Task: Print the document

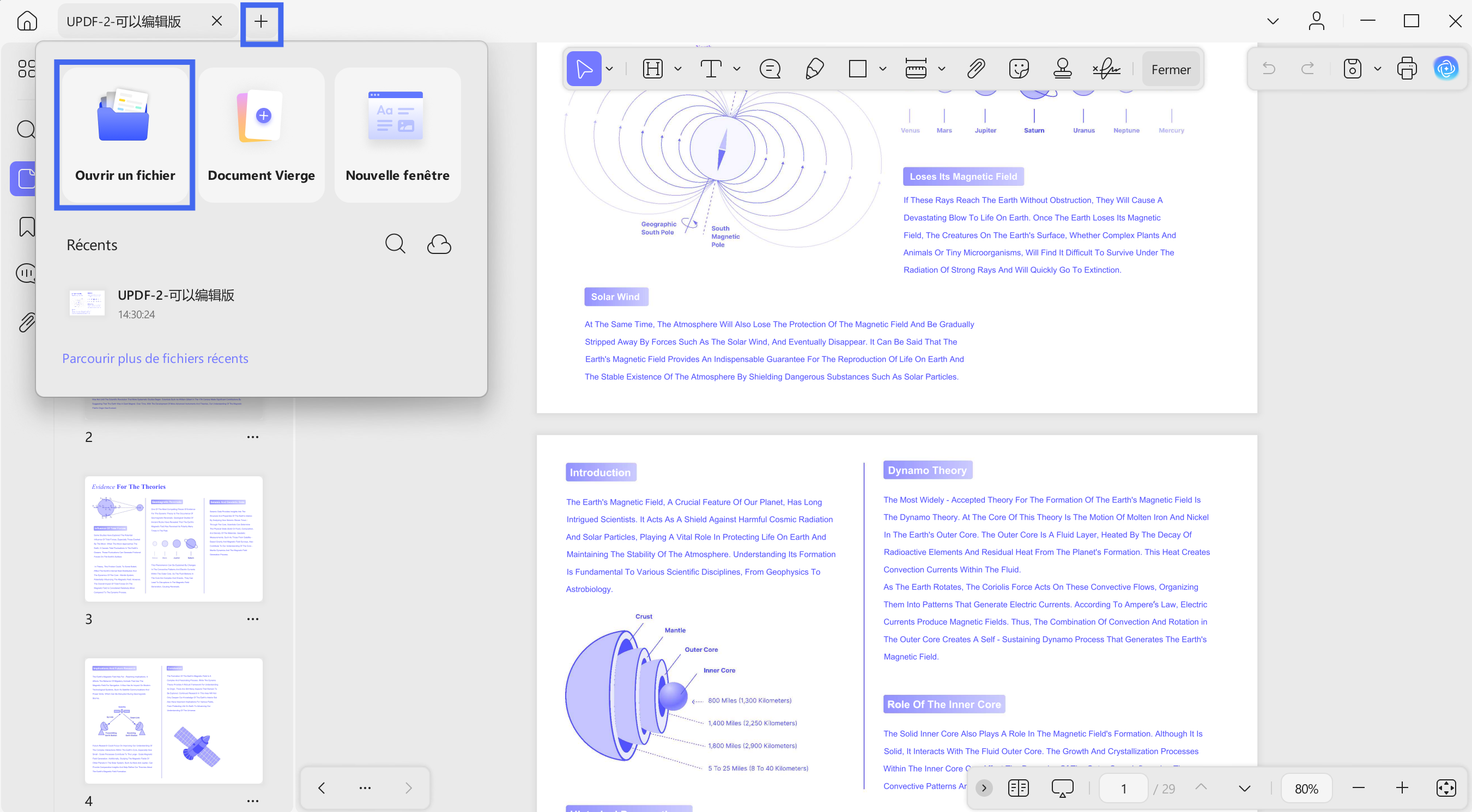Action: [x=1406, y=69]
